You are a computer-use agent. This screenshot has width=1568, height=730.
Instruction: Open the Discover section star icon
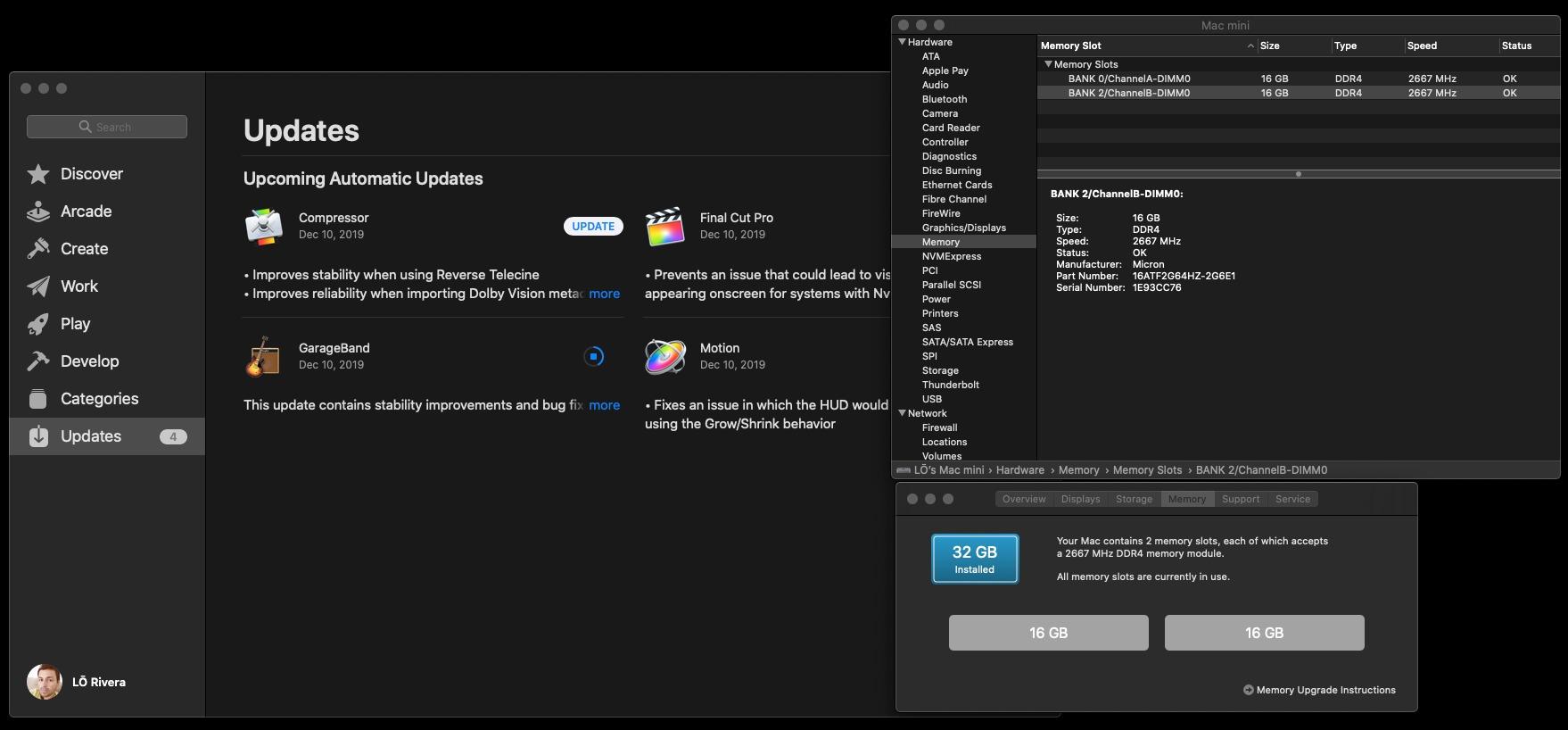pyautogui.click(x=38, y=174)
